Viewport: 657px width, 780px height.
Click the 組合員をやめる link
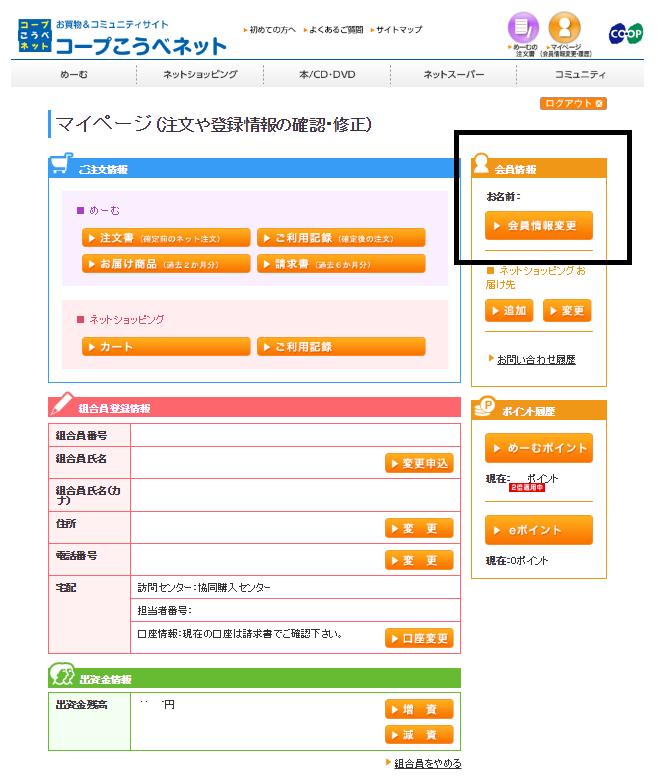[x=427, y=763]
